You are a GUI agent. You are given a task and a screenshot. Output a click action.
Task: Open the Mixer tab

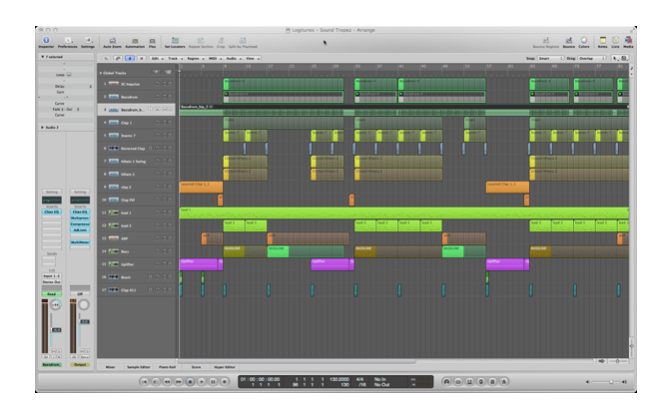click(x=110, y=367)
